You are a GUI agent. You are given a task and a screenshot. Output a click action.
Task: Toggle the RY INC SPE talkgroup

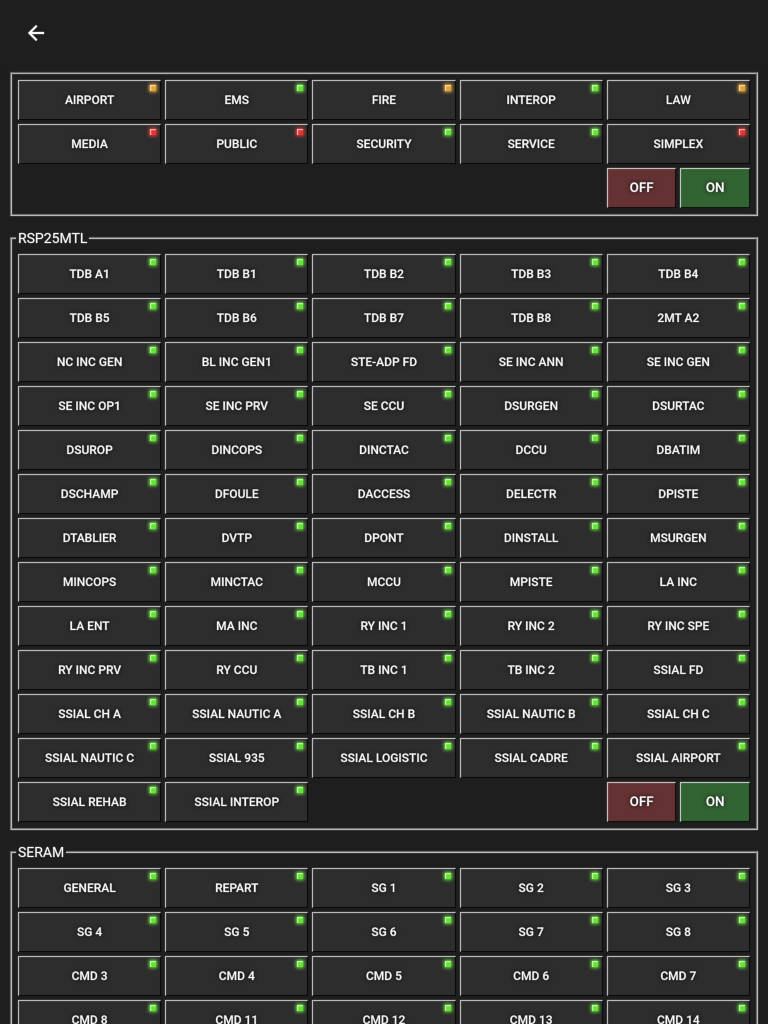click(x=678, y=626)
